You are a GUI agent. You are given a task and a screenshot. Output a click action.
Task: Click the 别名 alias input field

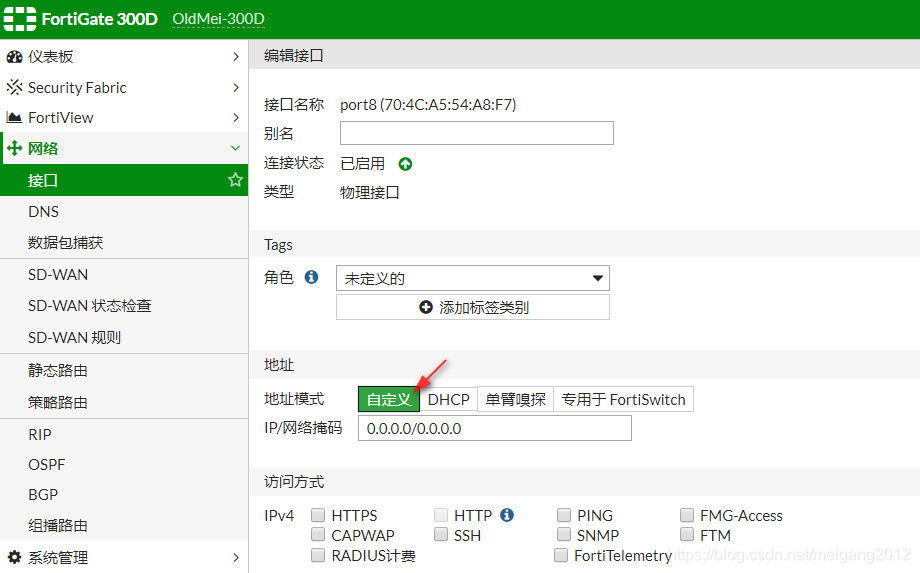pyautogui.click(x=477, y=133)
